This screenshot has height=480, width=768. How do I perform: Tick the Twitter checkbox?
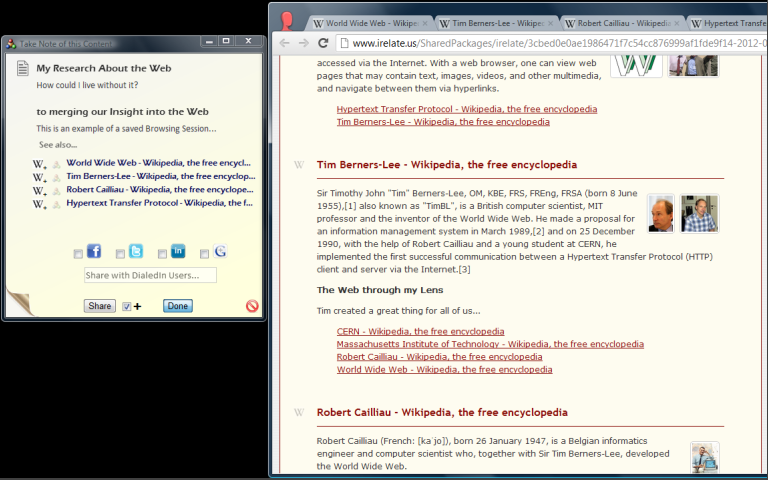120,254
